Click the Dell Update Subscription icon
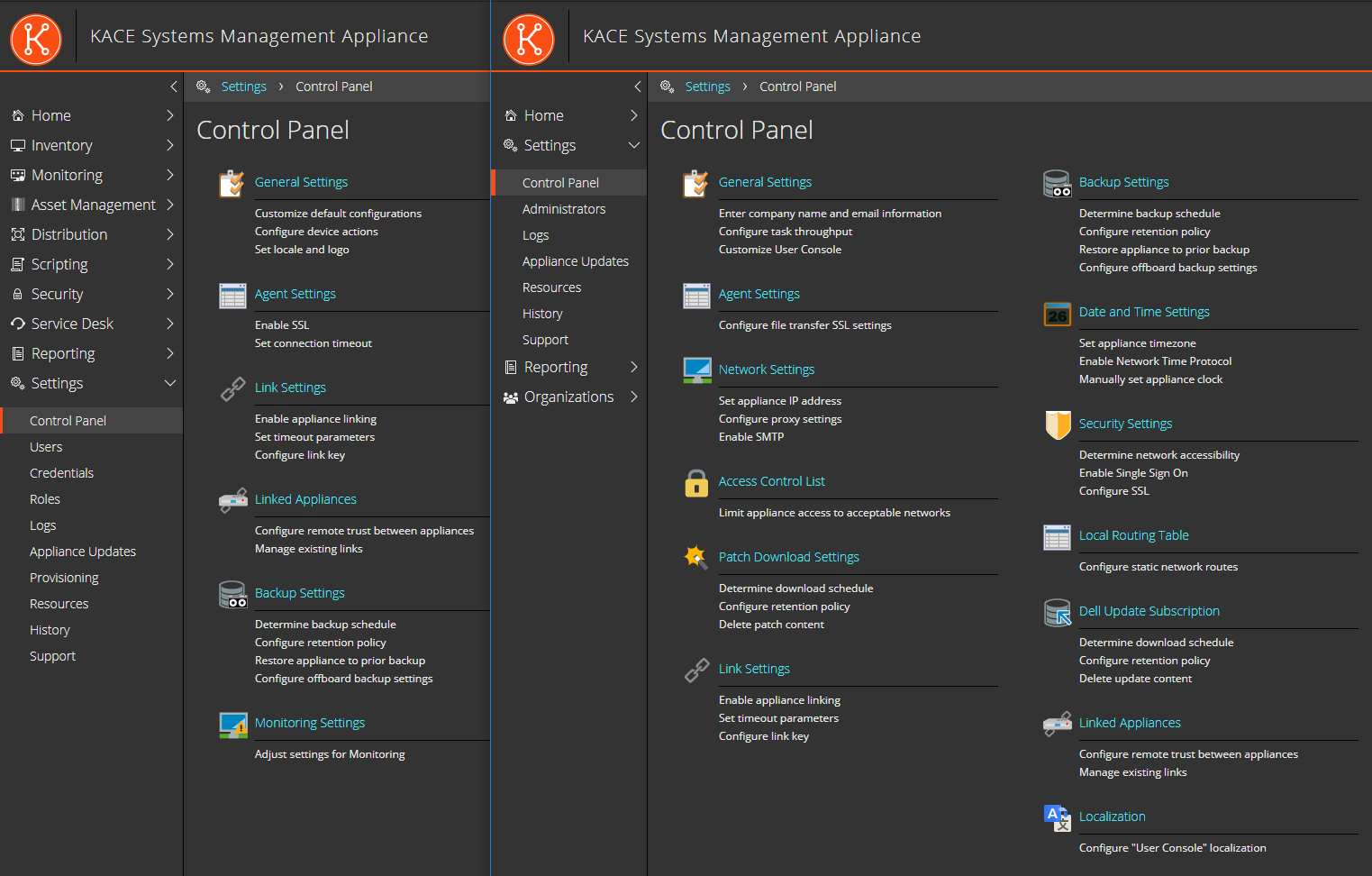1372x876 pixels. 1057,613
